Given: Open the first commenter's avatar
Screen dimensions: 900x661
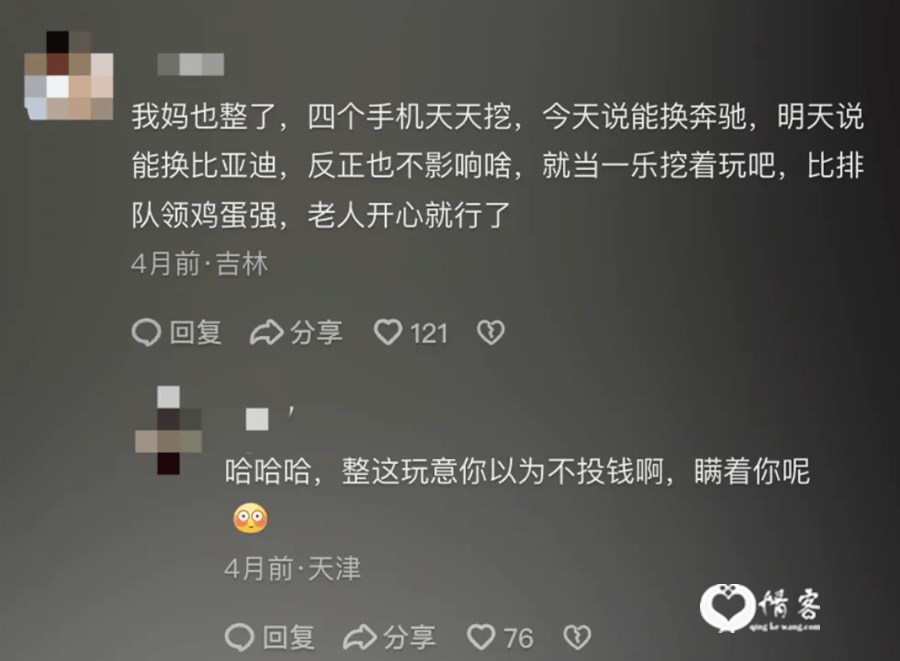Looking at the screenshot, I should [69, 75].
